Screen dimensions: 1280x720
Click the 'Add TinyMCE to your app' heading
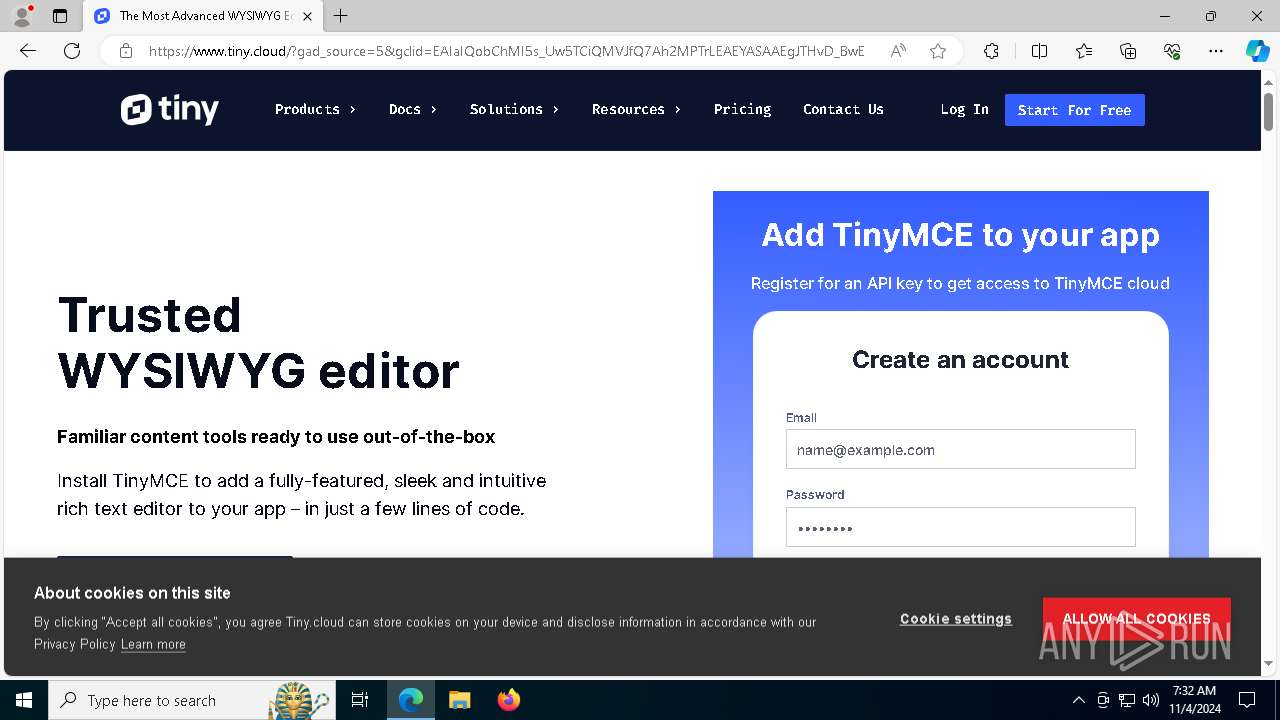960,235
